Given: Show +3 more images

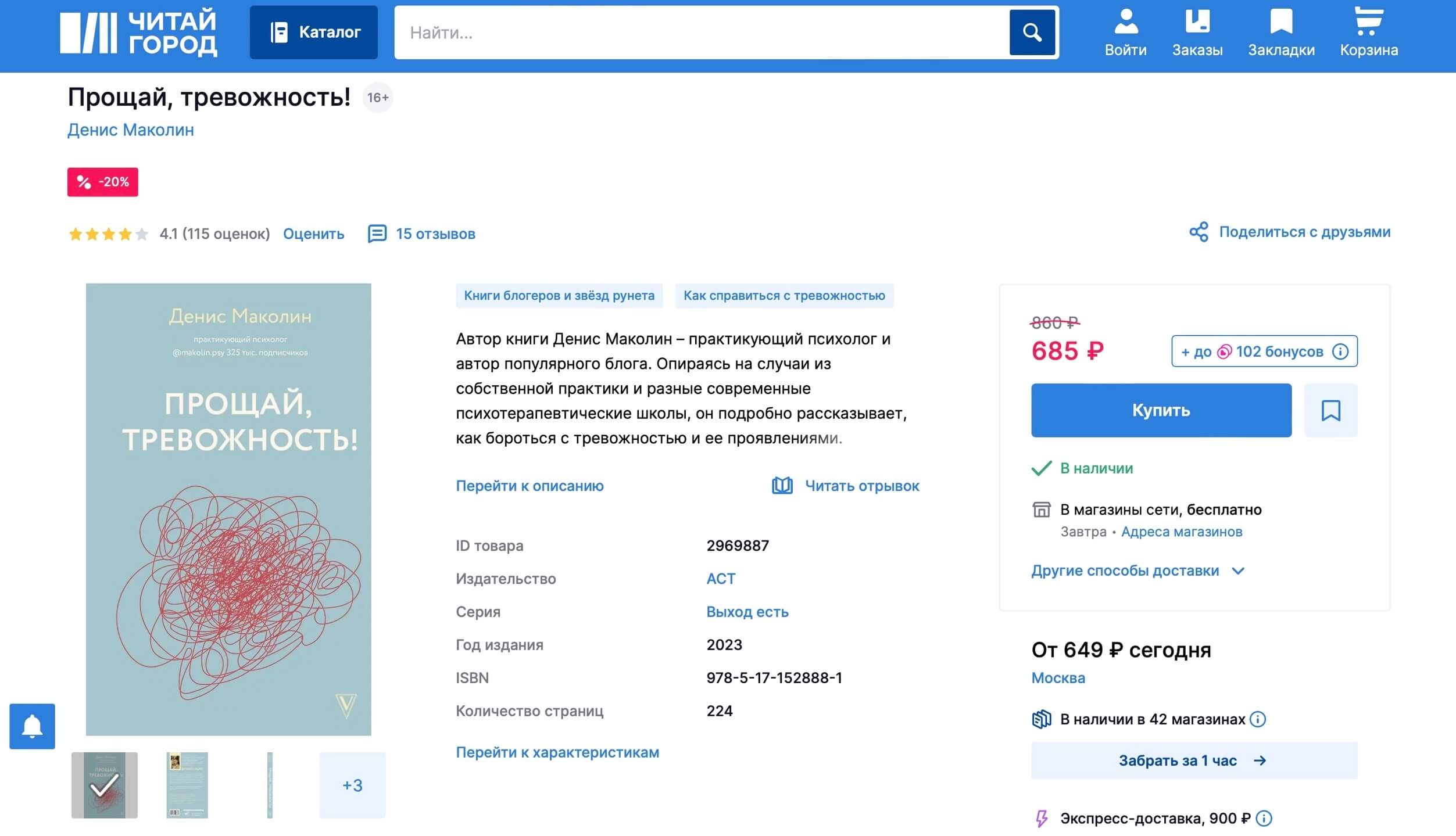Looking at the screenshot, I should coord(352,785).
